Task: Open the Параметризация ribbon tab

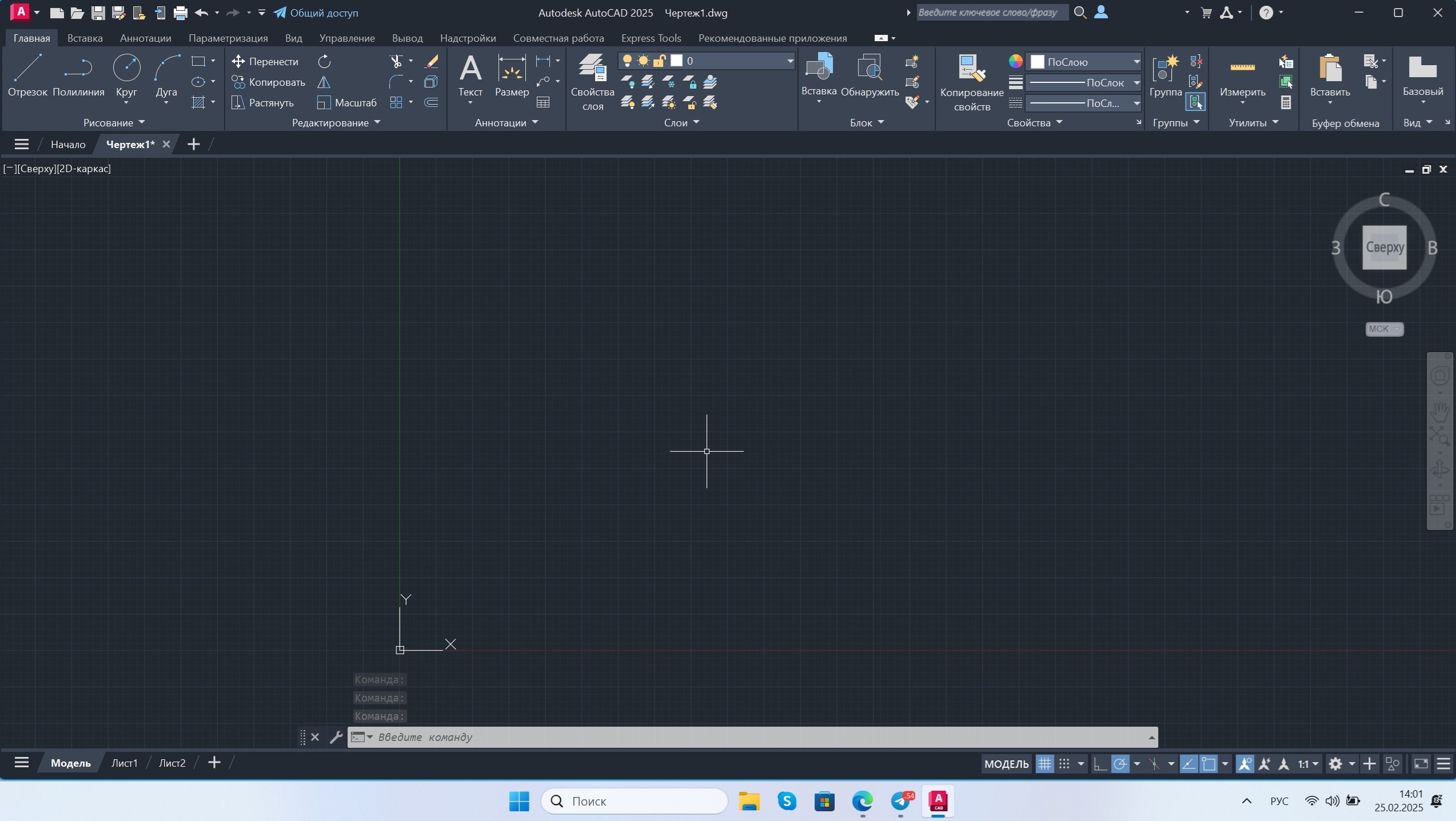Action: click(228, 38)
